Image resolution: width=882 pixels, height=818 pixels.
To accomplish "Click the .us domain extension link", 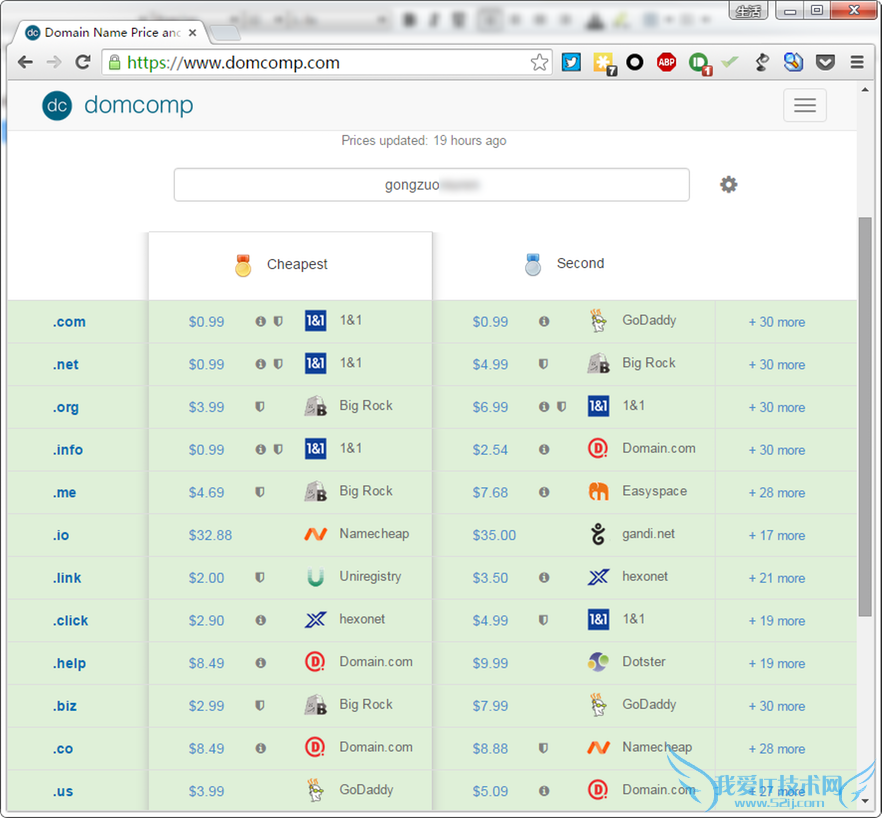I will [62, 792].
